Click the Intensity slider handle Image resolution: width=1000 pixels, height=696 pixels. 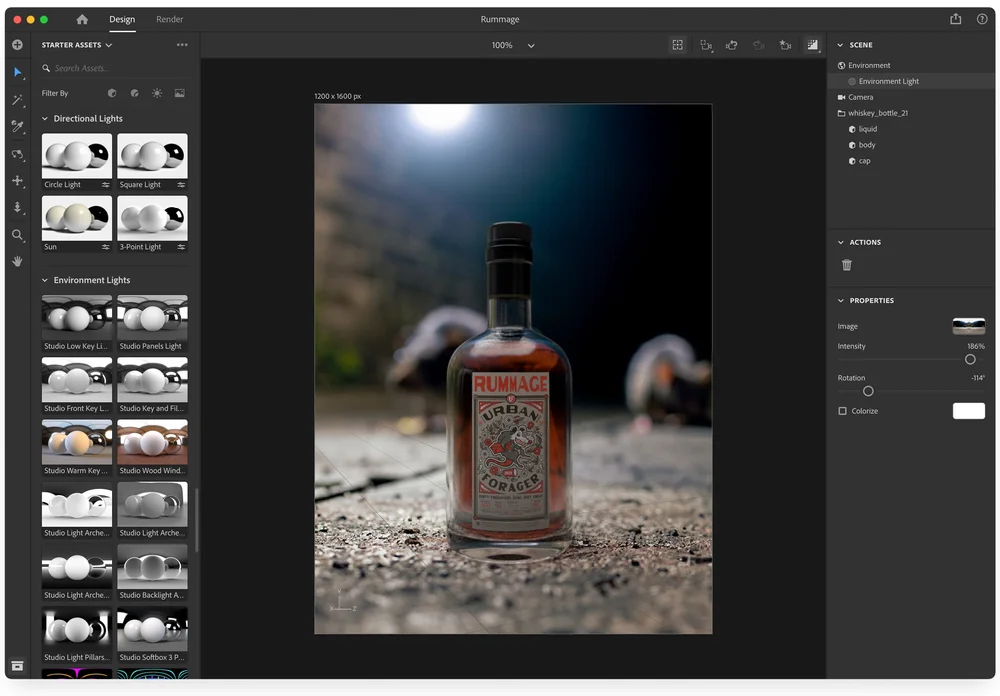tap(970, 359)
